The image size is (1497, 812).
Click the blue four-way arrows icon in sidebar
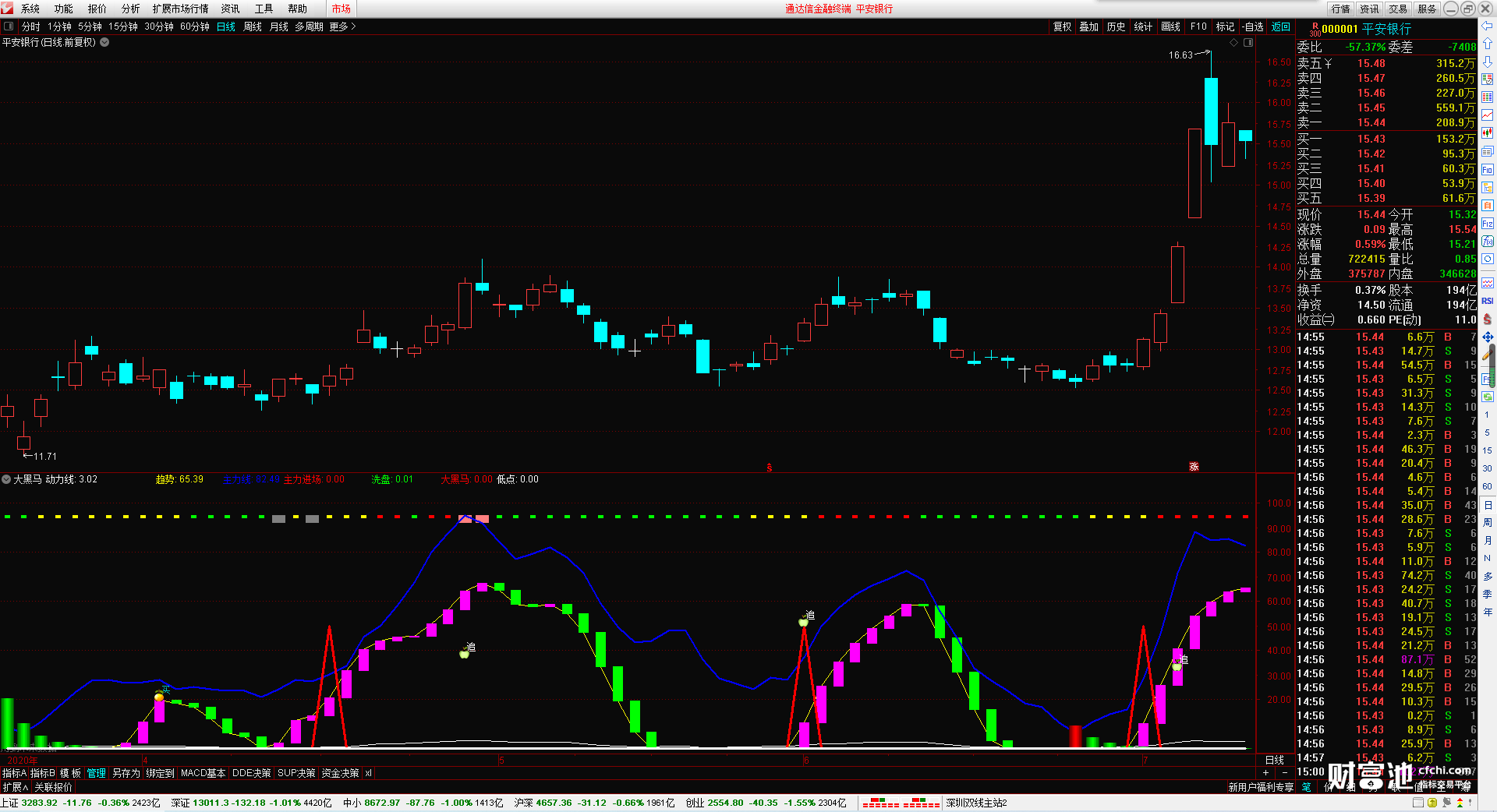pos(1487,337)
